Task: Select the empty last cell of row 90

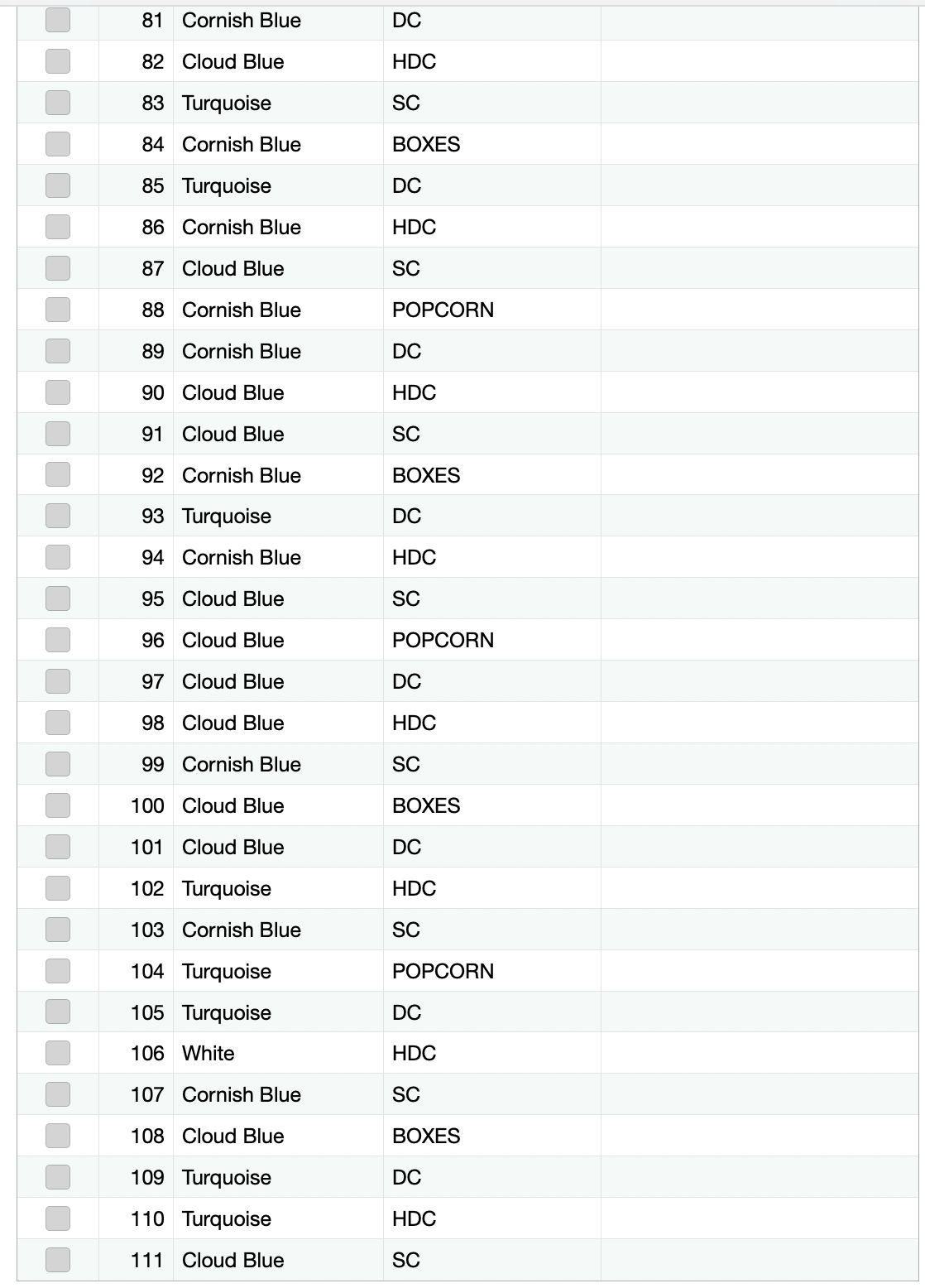Action: point(760,392)
